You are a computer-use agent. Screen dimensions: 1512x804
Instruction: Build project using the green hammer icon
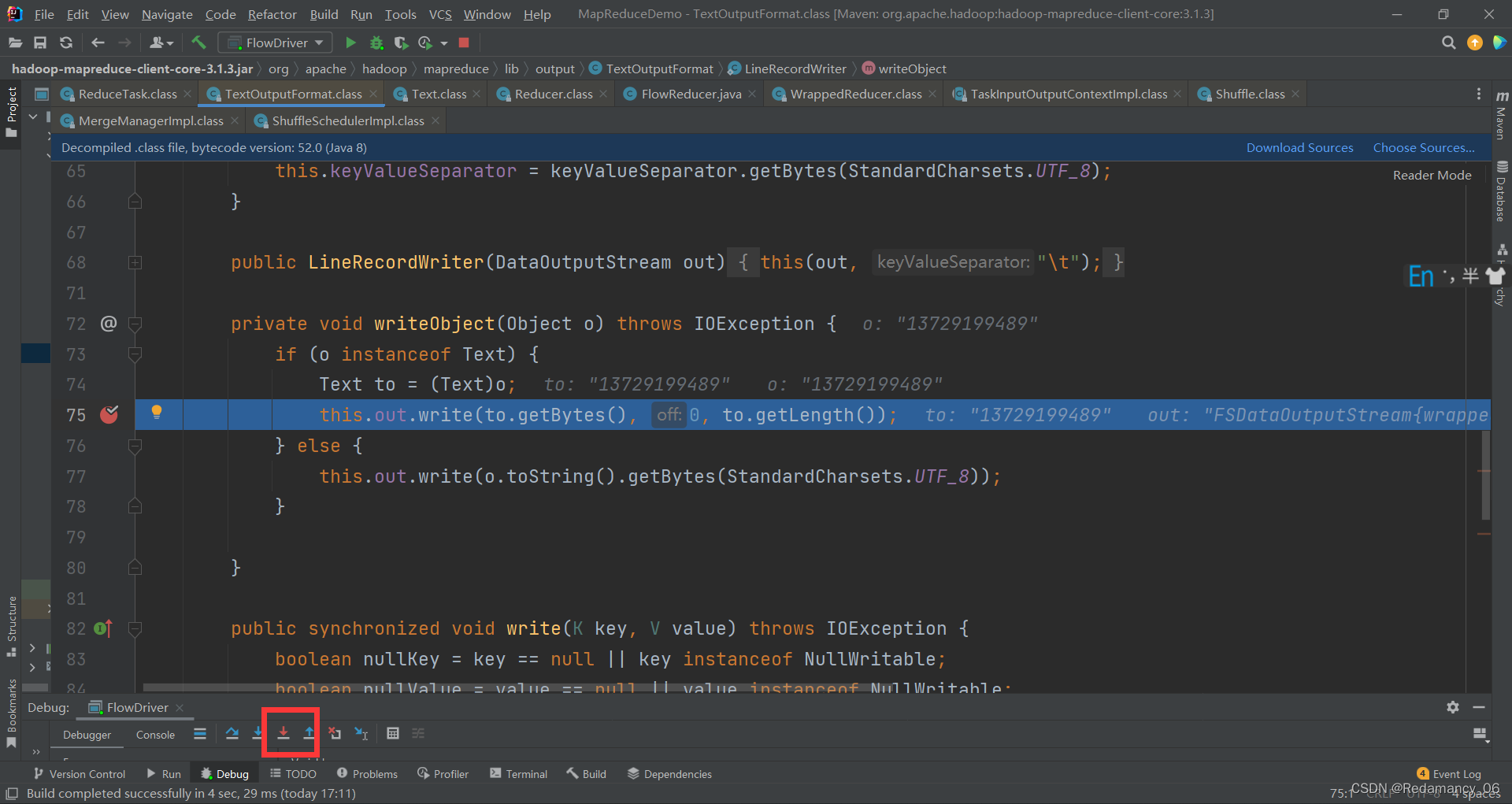point(198,43)
